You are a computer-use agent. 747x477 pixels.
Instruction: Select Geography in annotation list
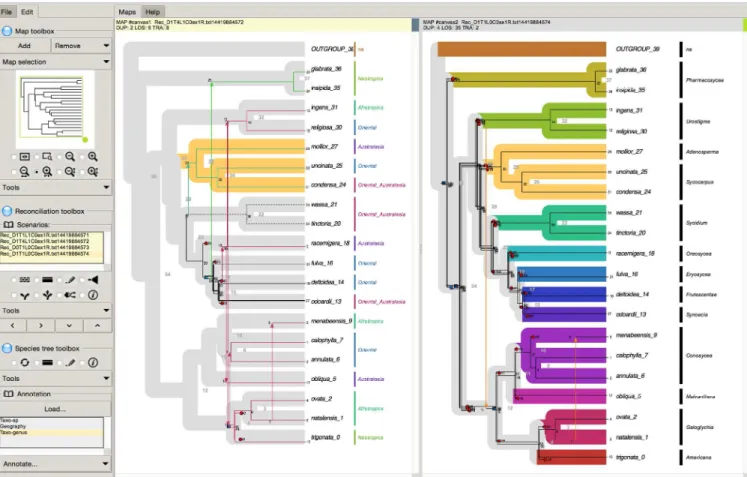[51, 426]
